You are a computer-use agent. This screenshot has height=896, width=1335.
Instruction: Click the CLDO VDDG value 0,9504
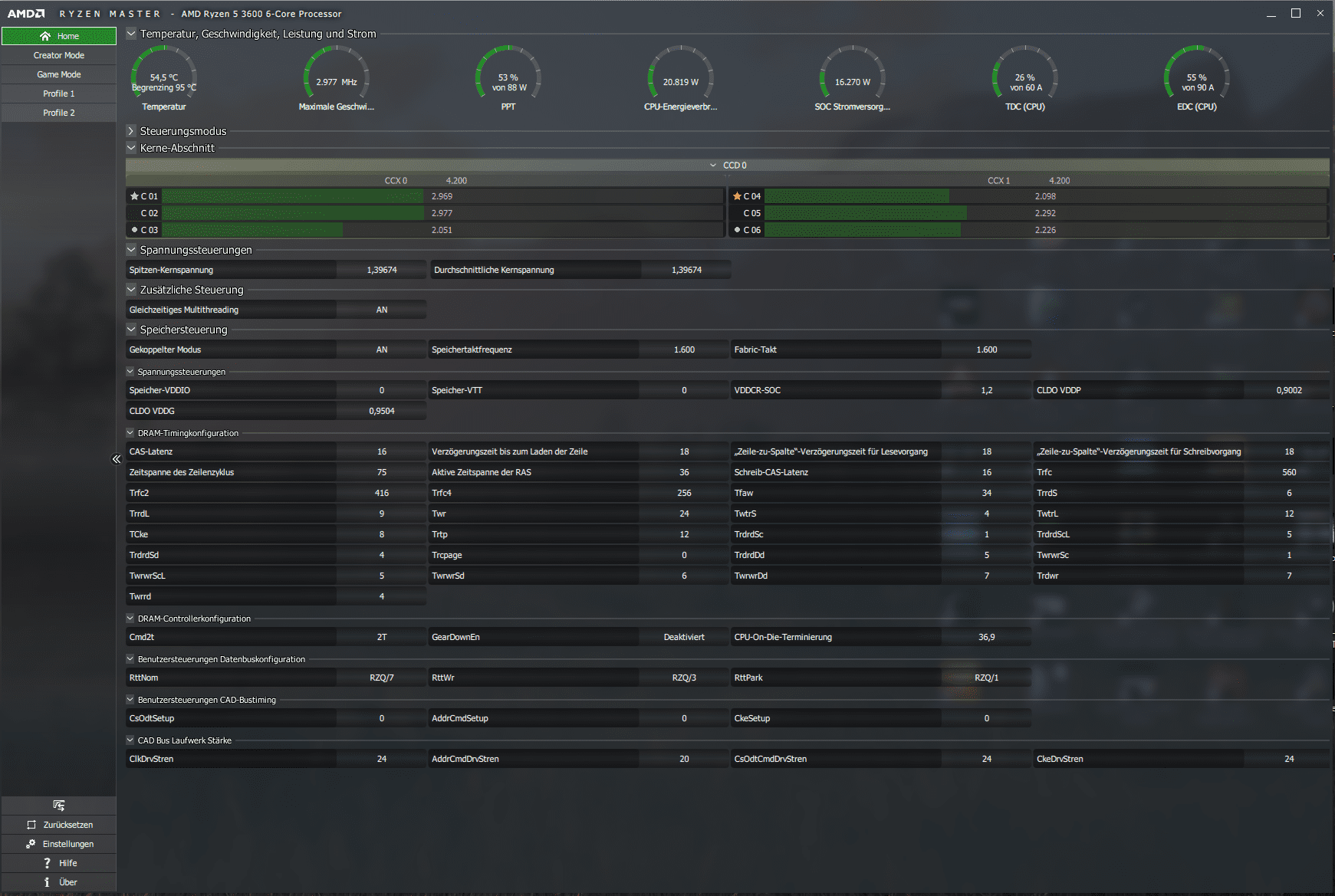pyautogui.click(x=382, y=411)
